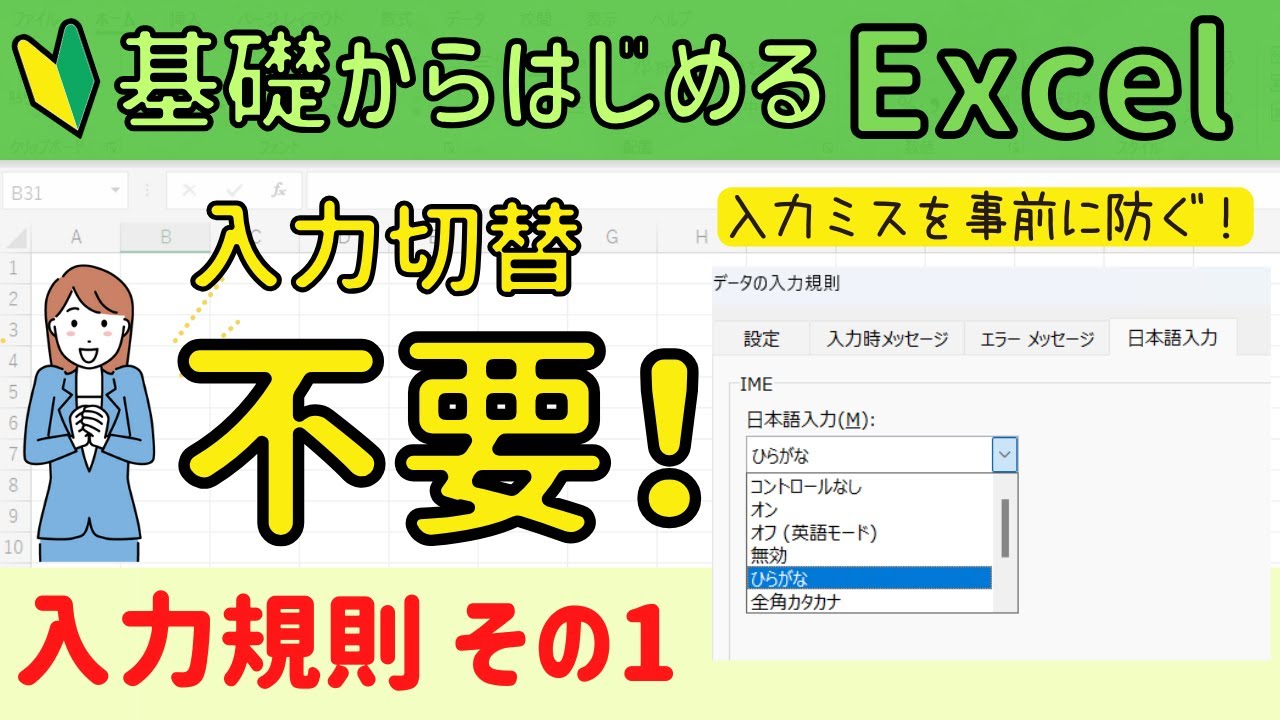Click the Name Box showing B31
The width and height of the screenshot is (1280, 720).
click(x=65, y=192)
